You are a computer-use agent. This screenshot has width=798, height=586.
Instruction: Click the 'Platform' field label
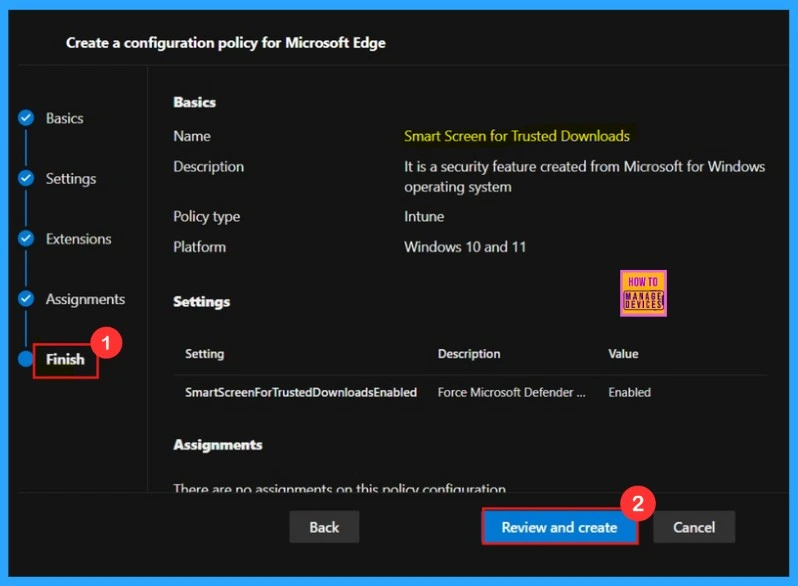pos(200,247)
